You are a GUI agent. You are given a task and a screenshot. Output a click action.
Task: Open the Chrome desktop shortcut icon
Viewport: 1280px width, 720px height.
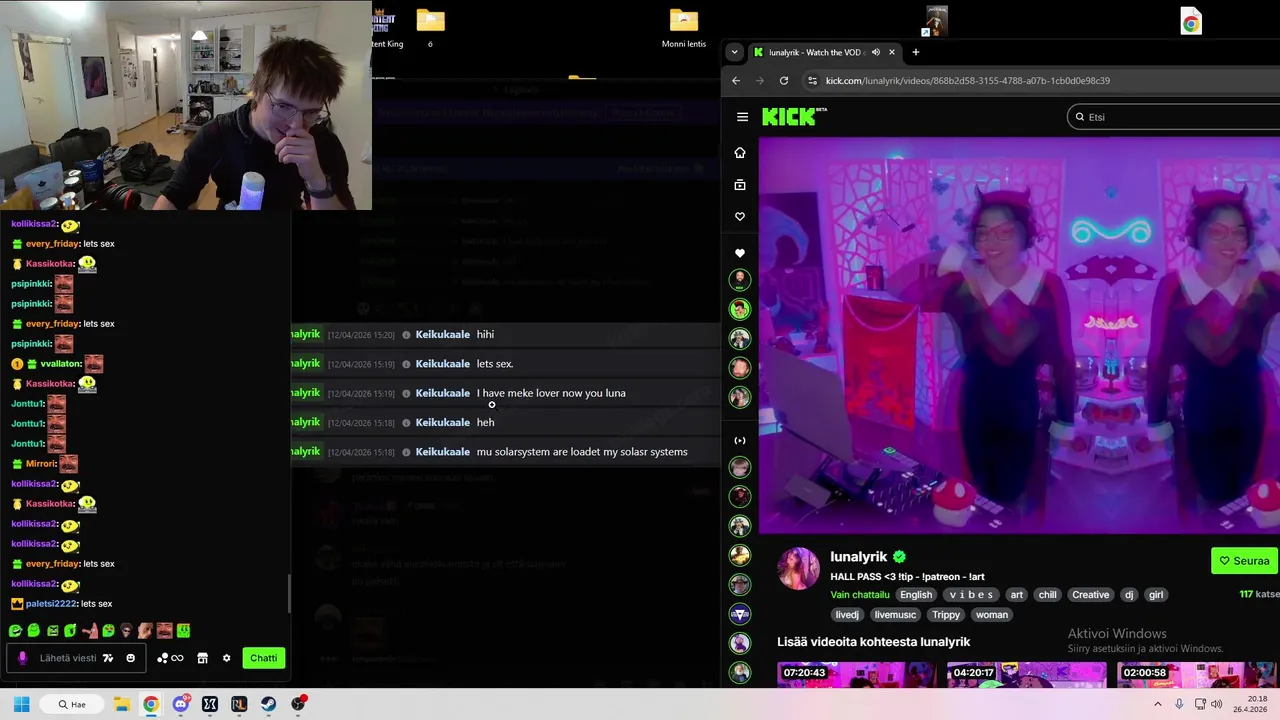tap(1191, 22)
